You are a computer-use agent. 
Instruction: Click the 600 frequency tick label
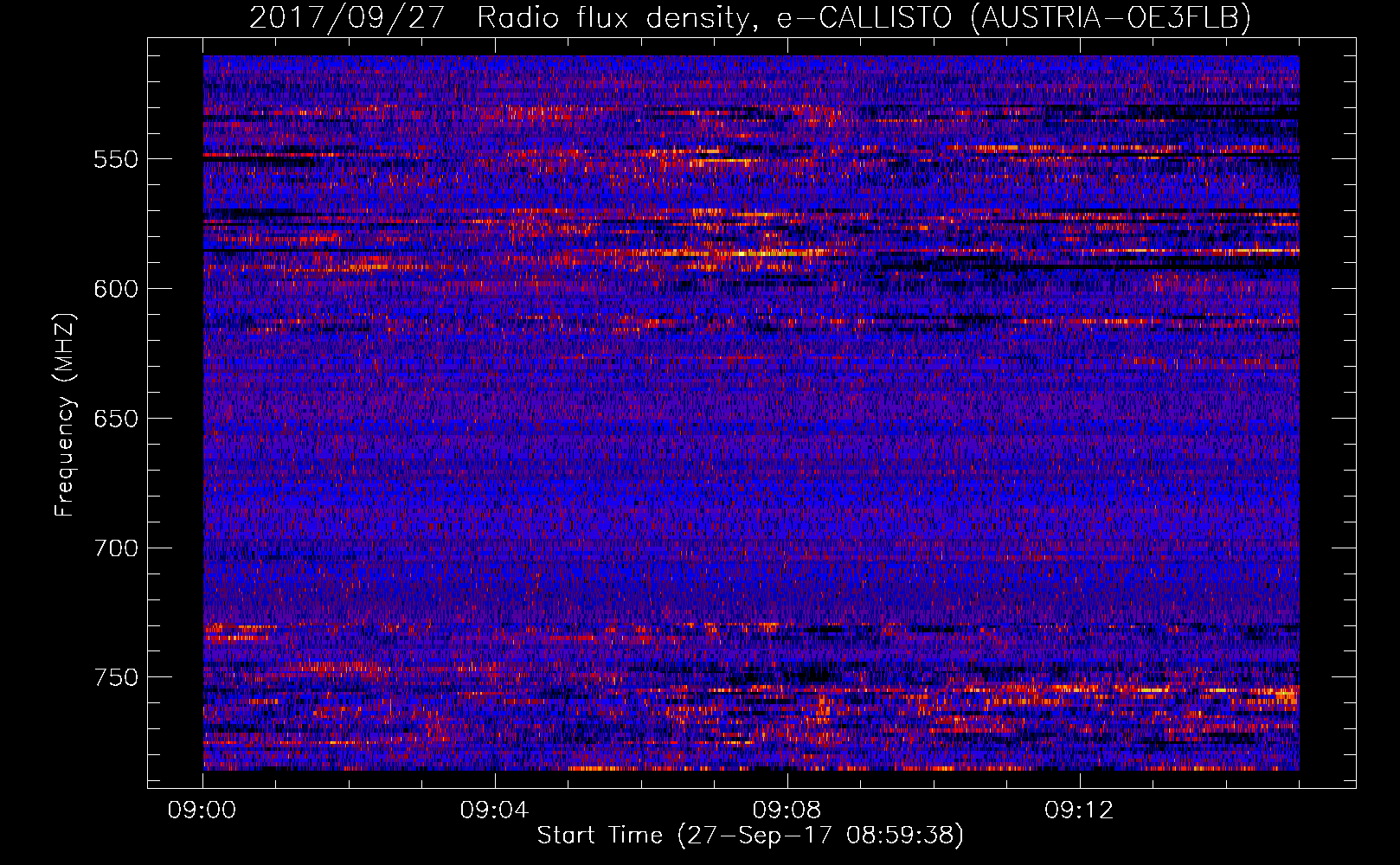116,289
